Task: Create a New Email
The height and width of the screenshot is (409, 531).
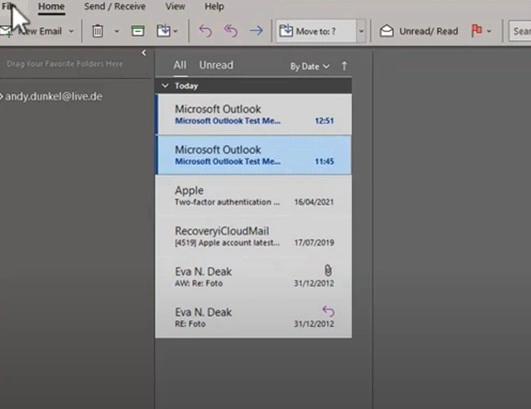Action: (x=31, y=31)
